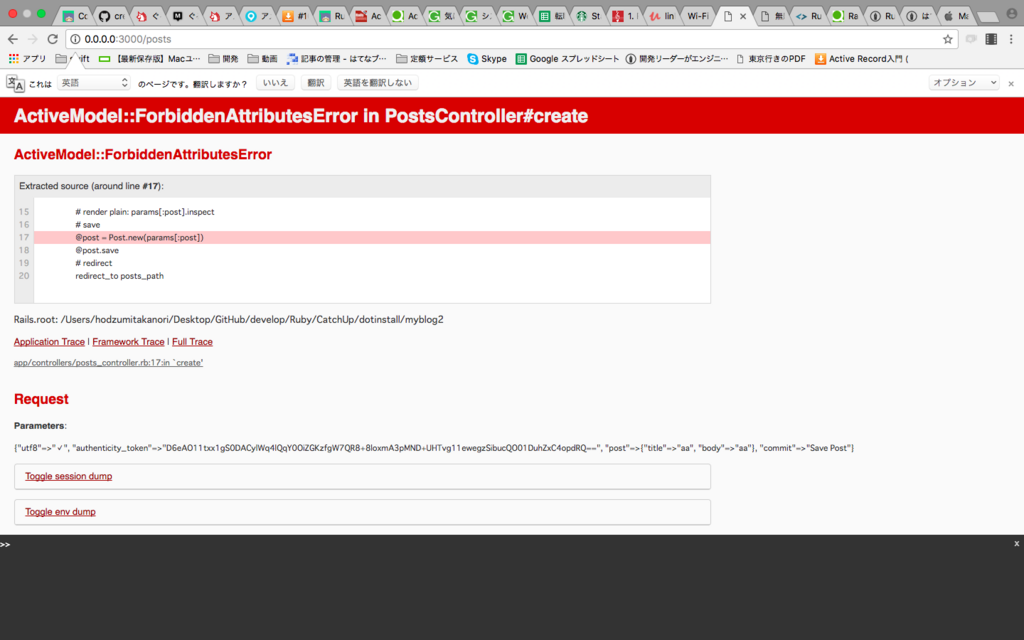
Task: Open the Full Trace link
Action: 192,341
